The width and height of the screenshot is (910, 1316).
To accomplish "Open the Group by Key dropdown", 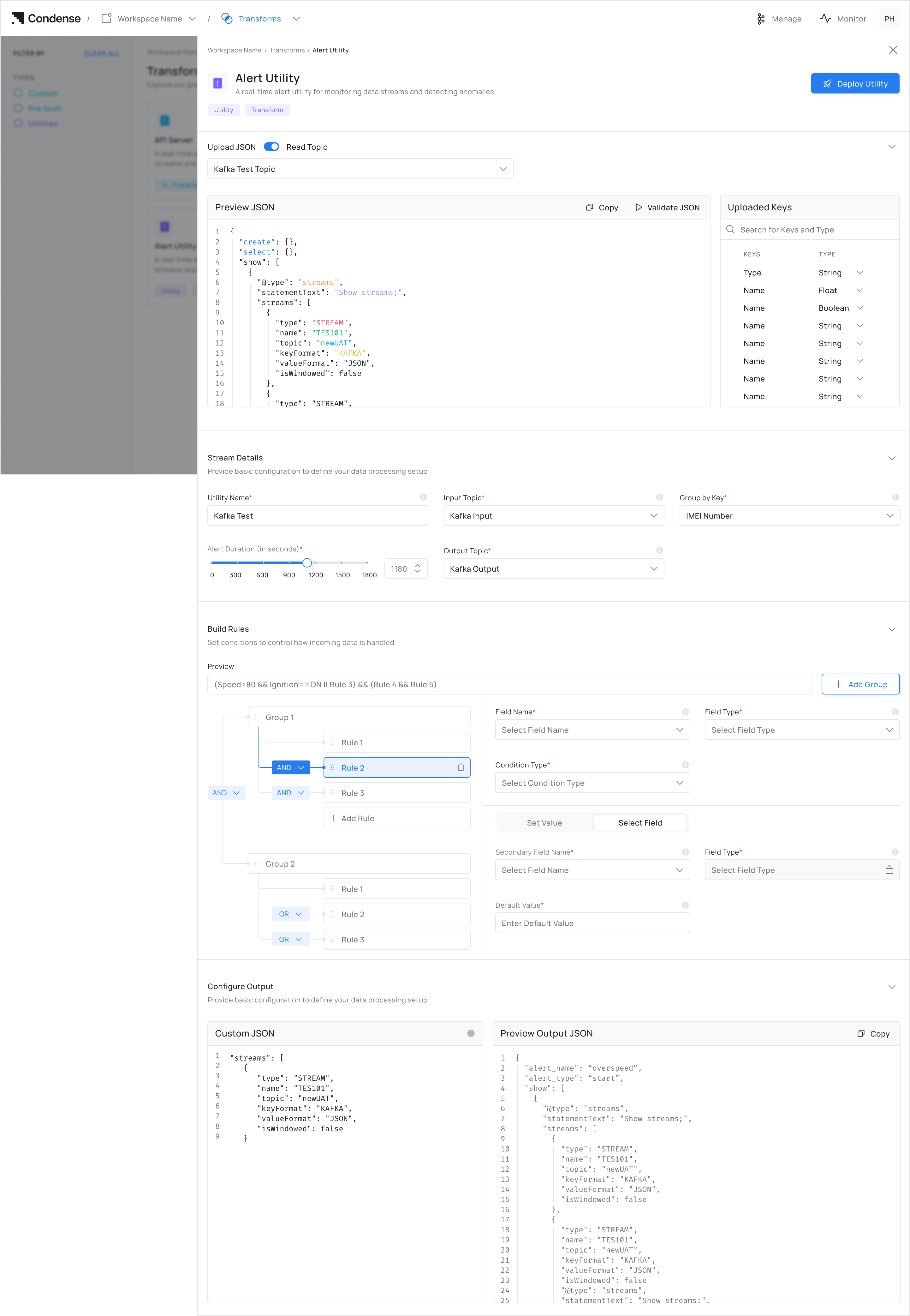I will (x=789, y=516).
